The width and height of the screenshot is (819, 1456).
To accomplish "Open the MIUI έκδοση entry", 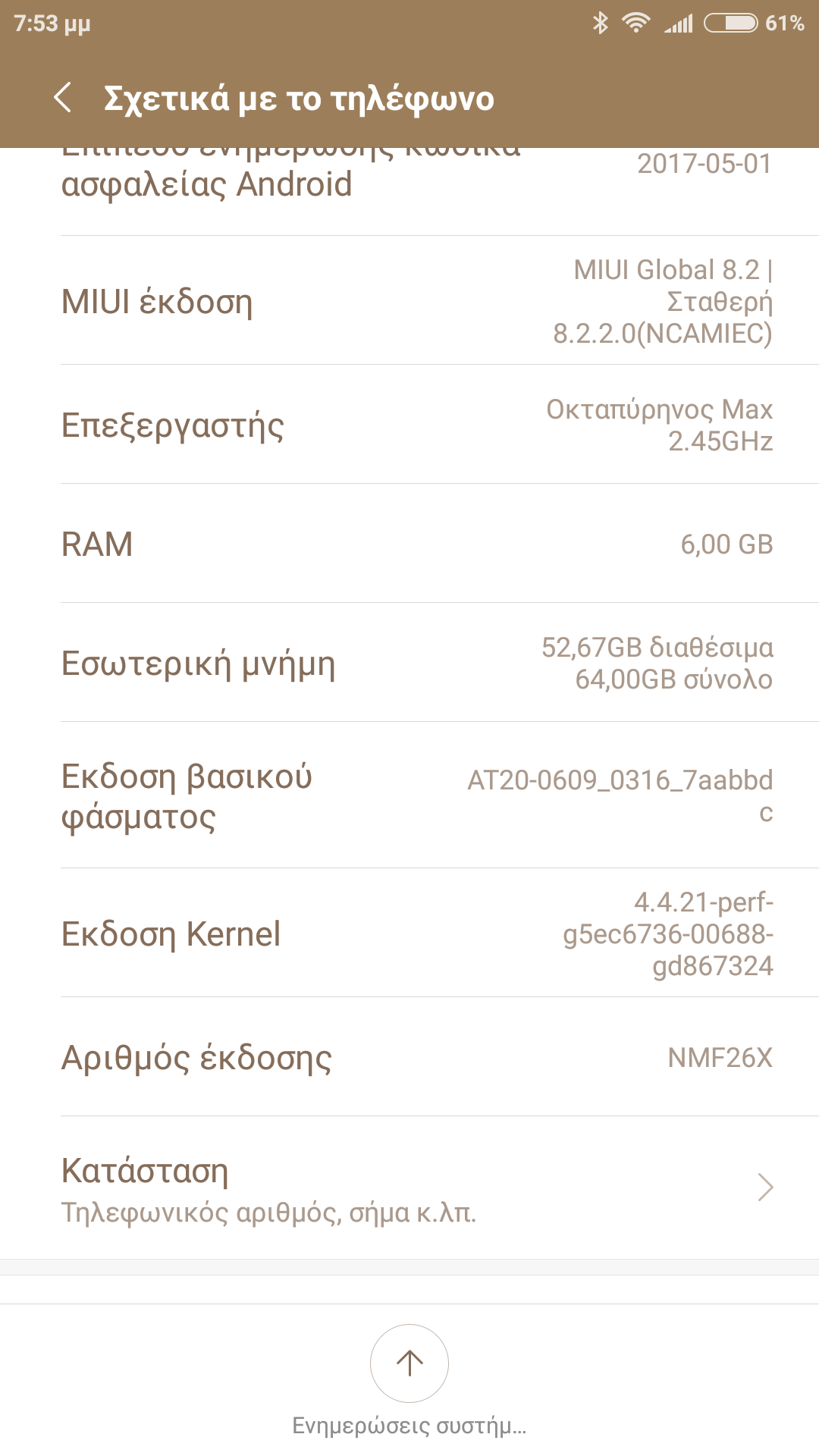I will 409,301.
